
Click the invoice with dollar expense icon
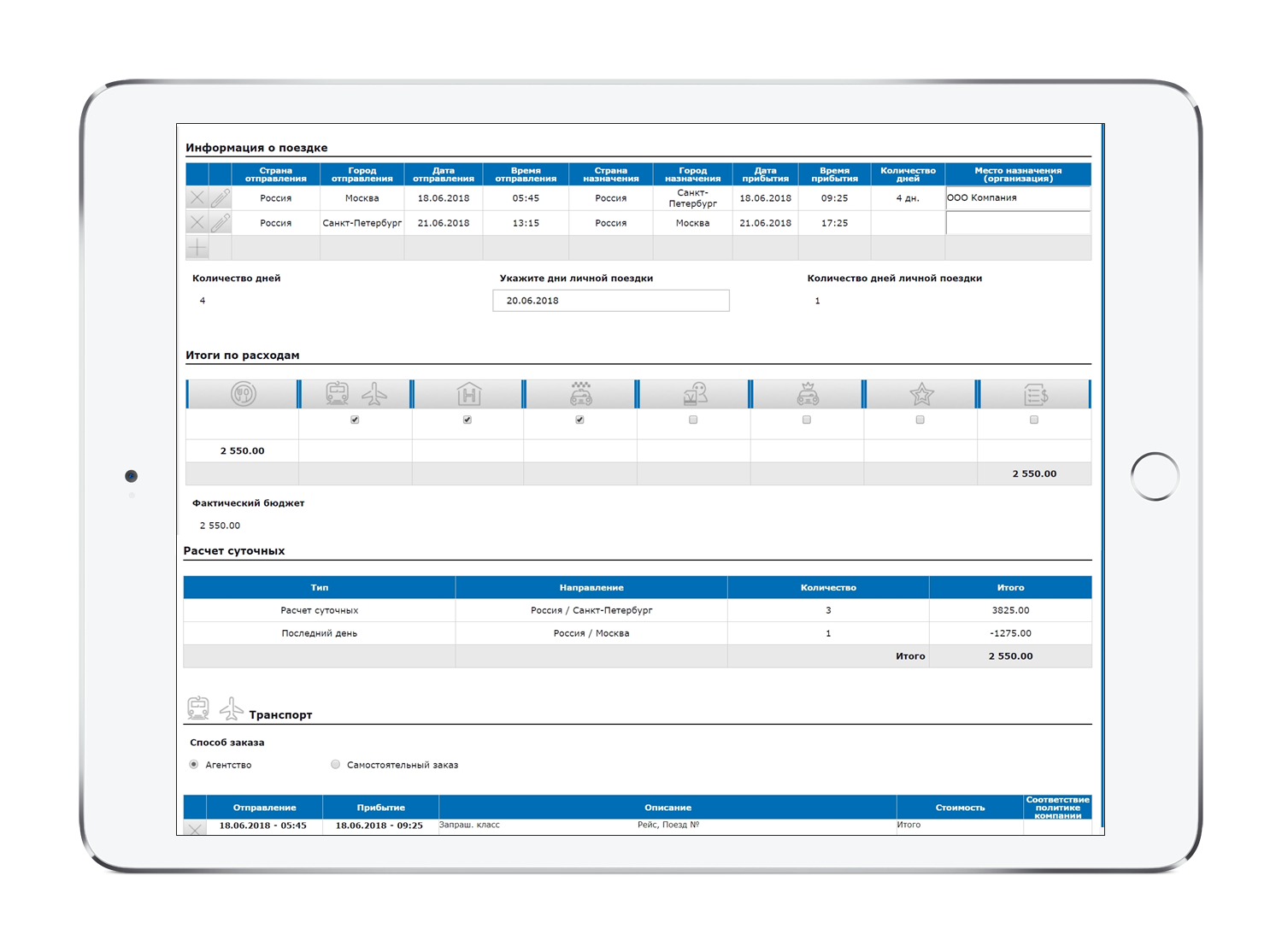point(1035,394)
